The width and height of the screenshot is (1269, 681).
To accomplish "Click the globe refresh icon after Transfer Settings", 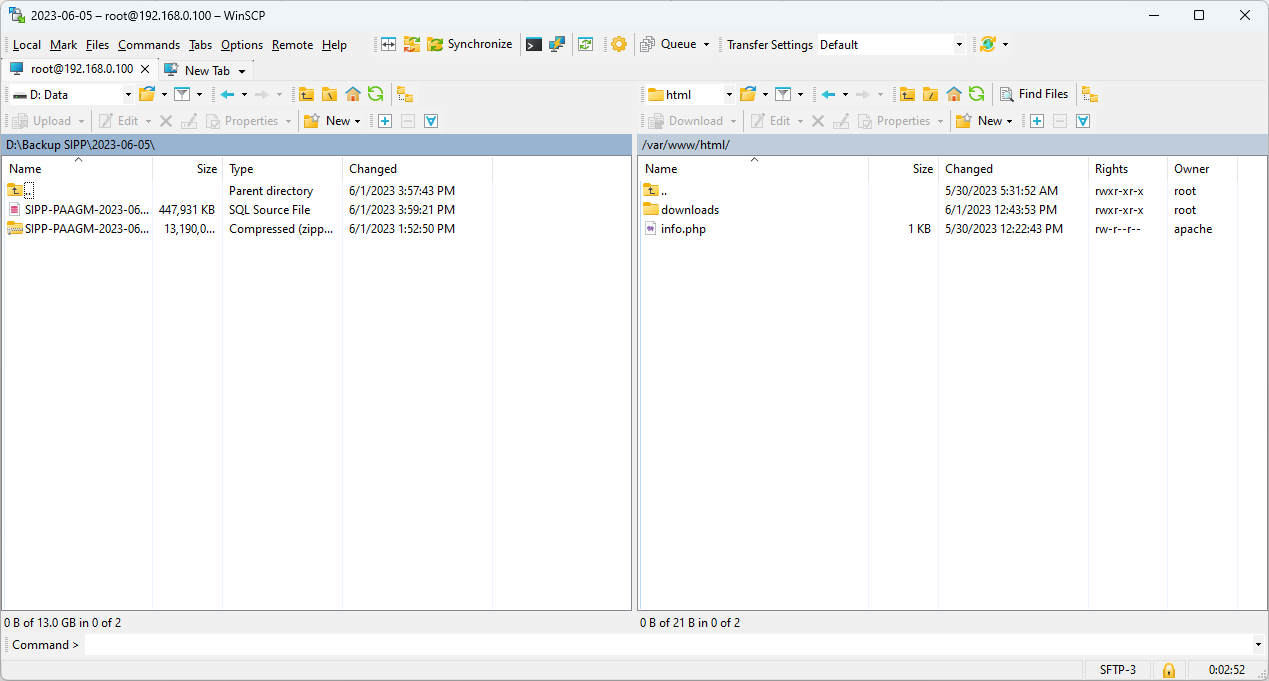I will pyautogui.click(x=987, y=44).
